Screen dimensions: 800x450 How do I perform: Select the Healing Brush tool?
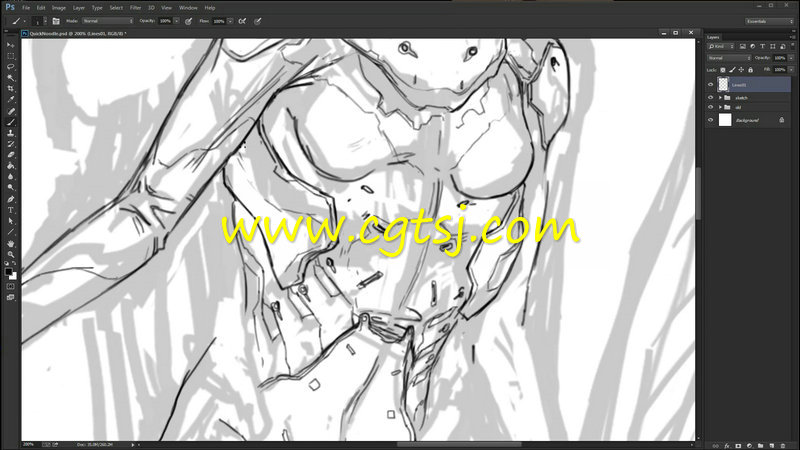[x=10, y=111]
